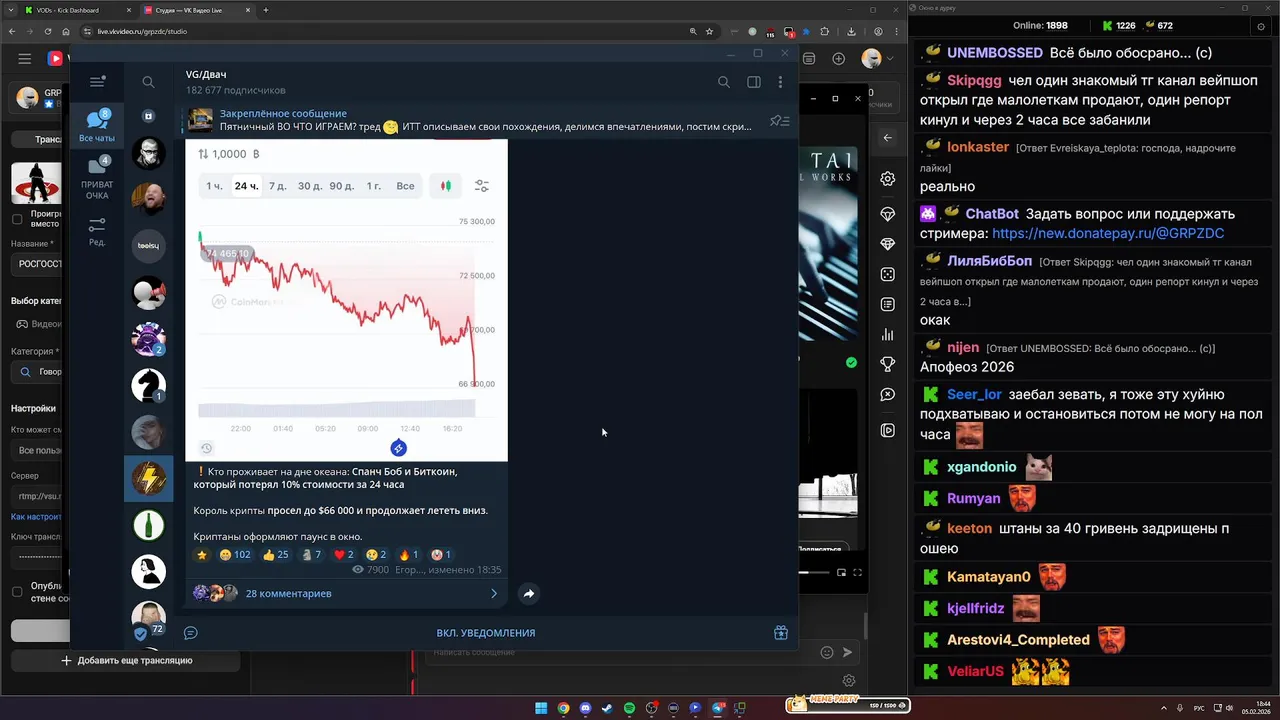
Task: Open chat settings gear below input
Action: point(849,681)
